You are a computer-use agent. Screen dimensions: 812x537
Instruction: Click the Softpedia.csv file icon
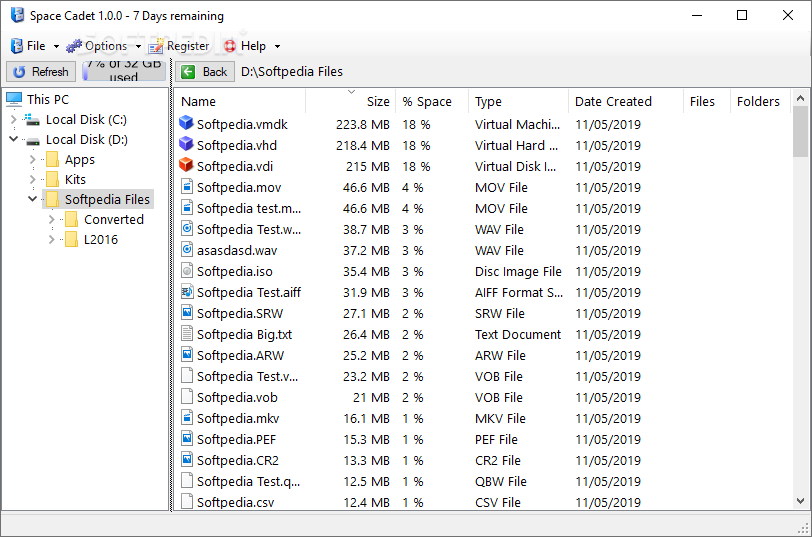[187, 501]
